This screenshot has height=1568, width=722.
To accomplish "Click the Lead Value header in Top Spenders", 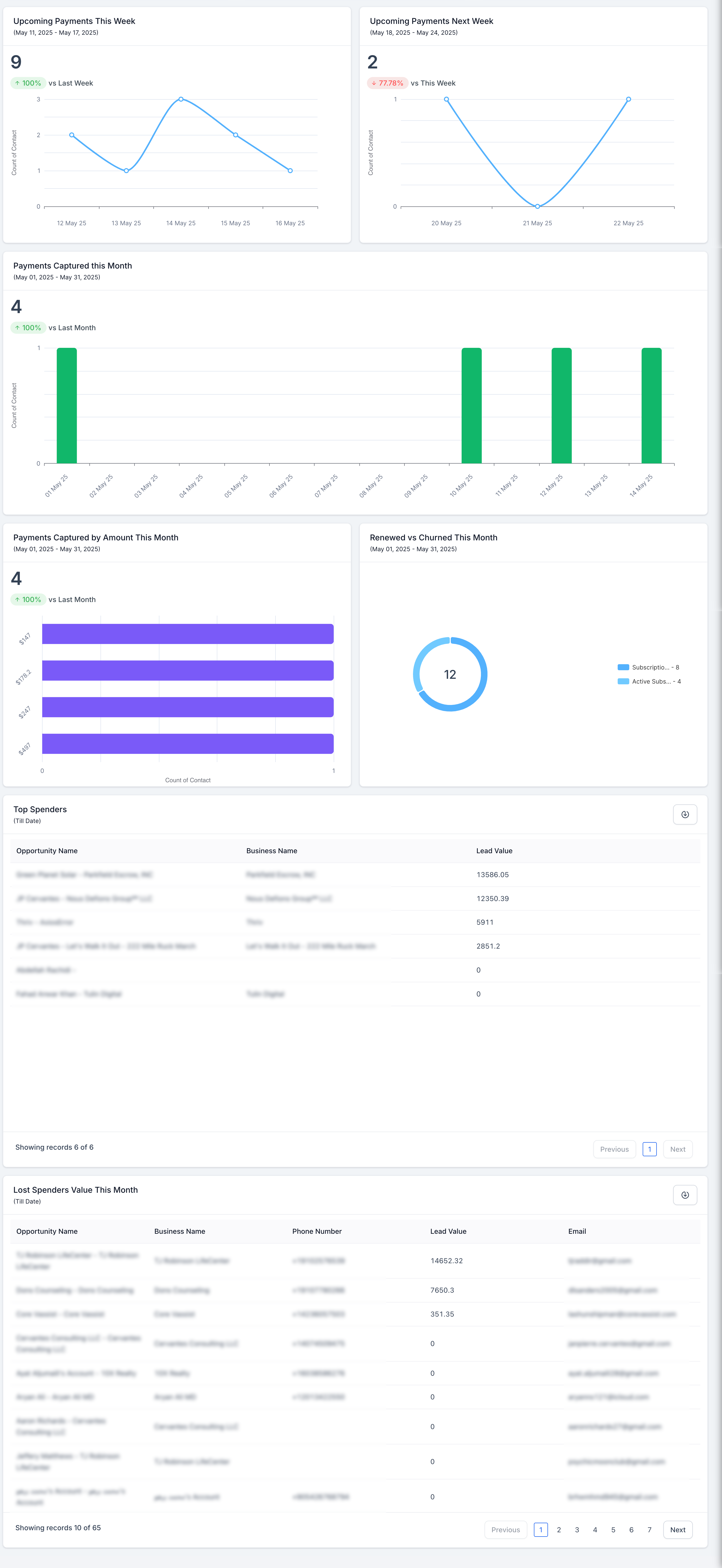I will tap(494, 851).
